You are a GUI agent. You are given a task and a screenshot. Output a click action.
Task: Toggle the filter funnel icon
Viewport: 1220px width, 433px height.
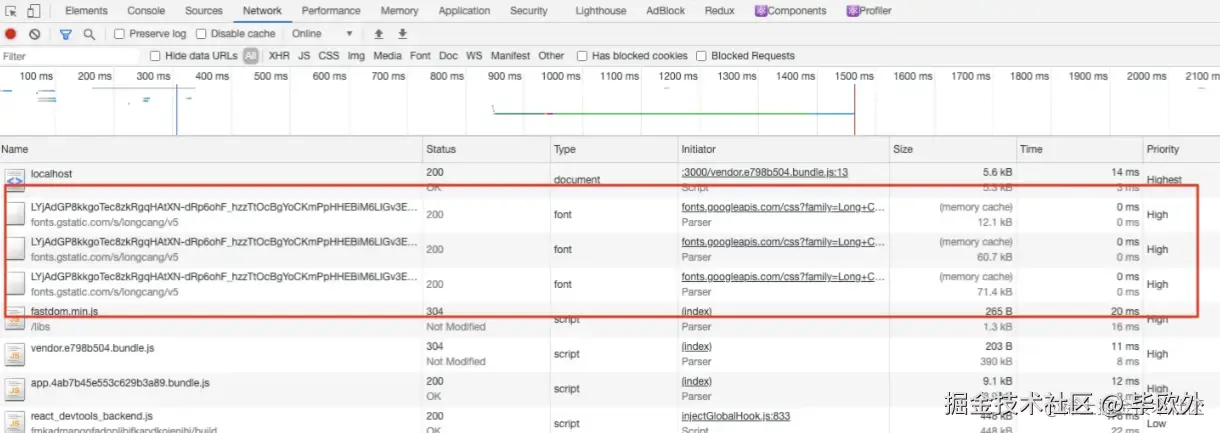click(x=66, y=34)
